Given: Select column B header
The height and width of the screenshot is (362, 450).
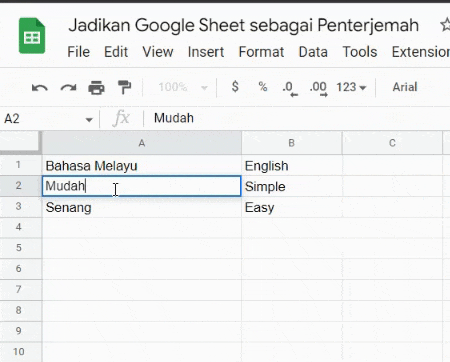Looking at the screenshot, I should (292, 143).
